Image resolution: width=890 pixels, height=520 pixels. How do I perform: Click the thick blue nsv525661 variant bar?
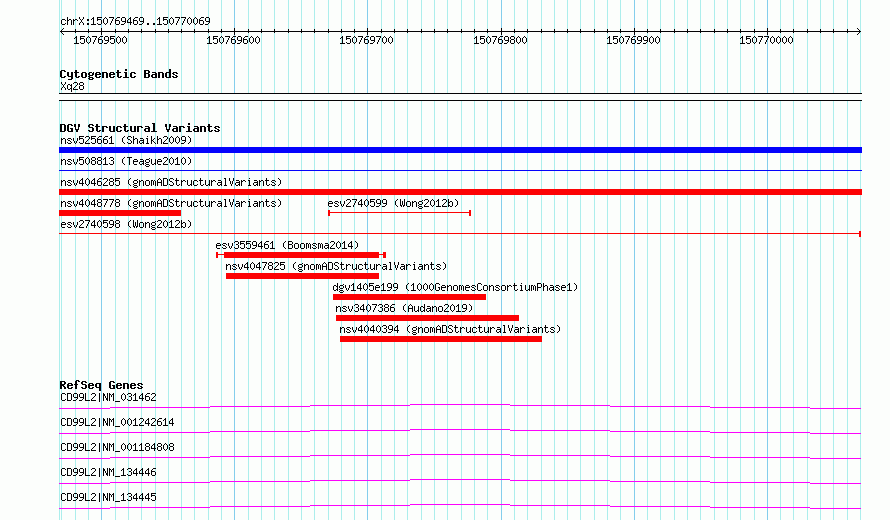point(460,150)
